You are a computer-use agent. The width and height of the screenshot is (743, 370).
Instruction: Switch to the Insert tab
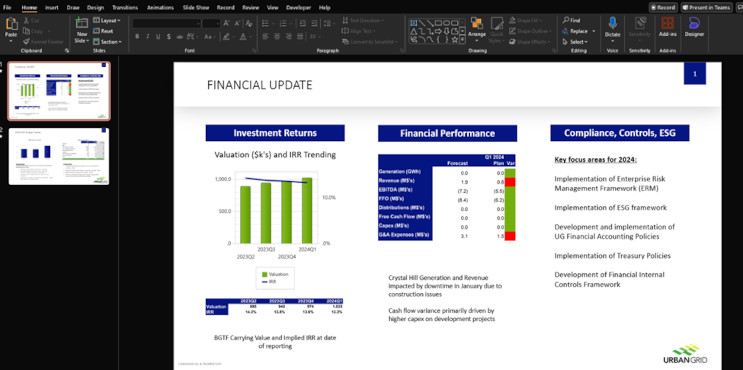52,8
